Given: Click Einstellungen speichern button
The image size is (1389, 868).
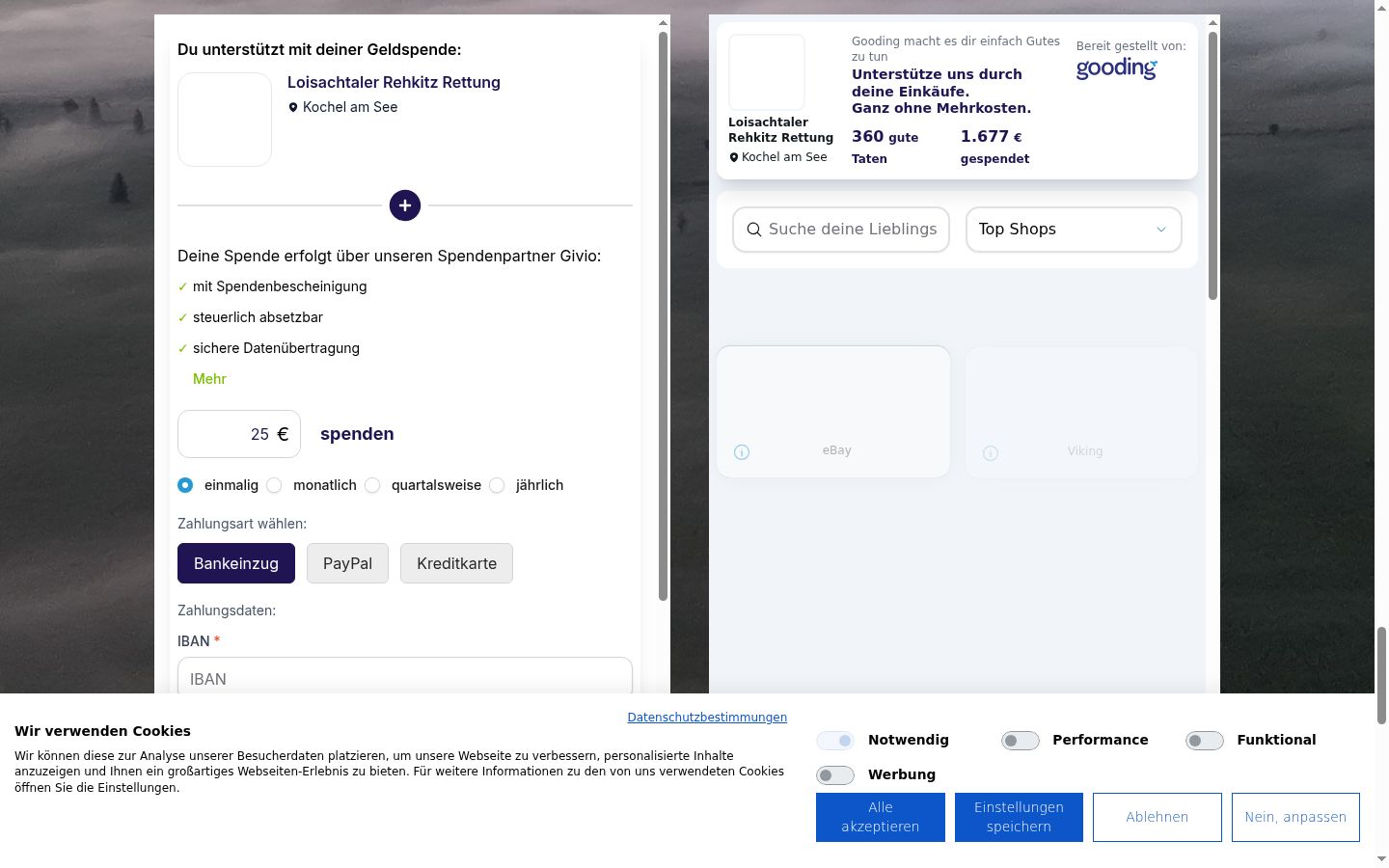Looking at the screenshot, I should pyautogui.click(x=1019, y=817).
